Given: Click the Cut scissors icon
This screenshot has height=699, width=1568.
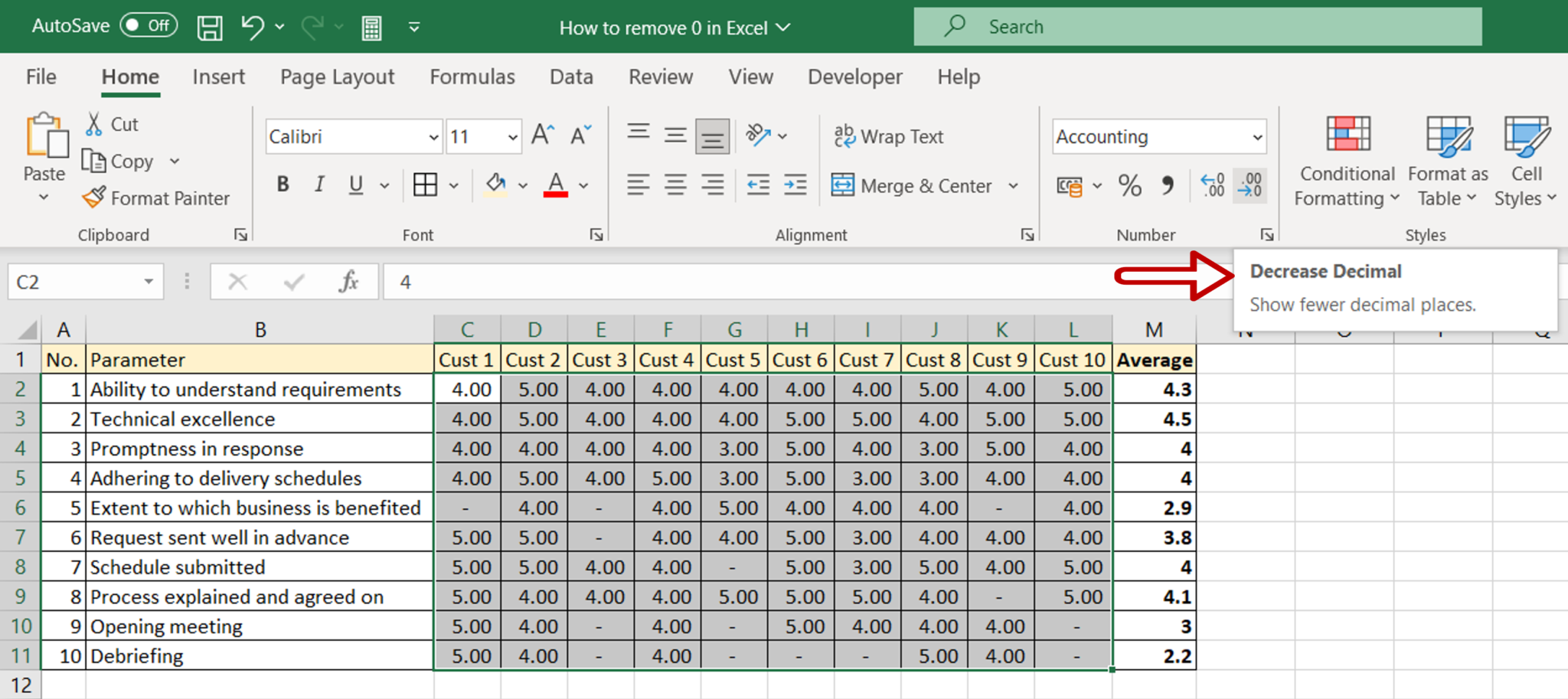Looking at the screenshot, I should pyautogui.click(x=94, y=124).
